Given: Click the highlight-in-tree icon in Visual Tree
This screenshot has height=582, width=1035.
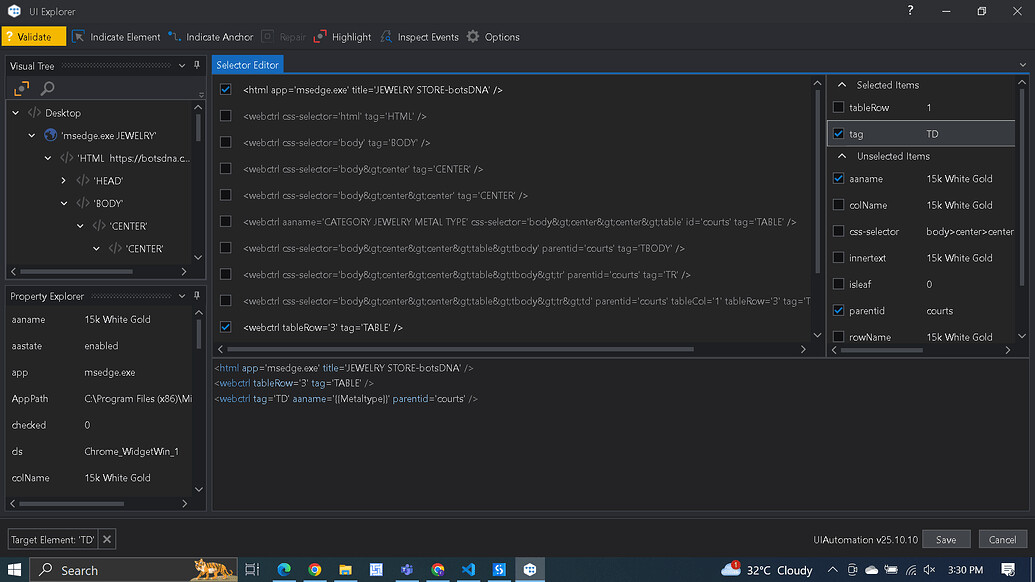Looking at the screenshot, I should point(22,88).
